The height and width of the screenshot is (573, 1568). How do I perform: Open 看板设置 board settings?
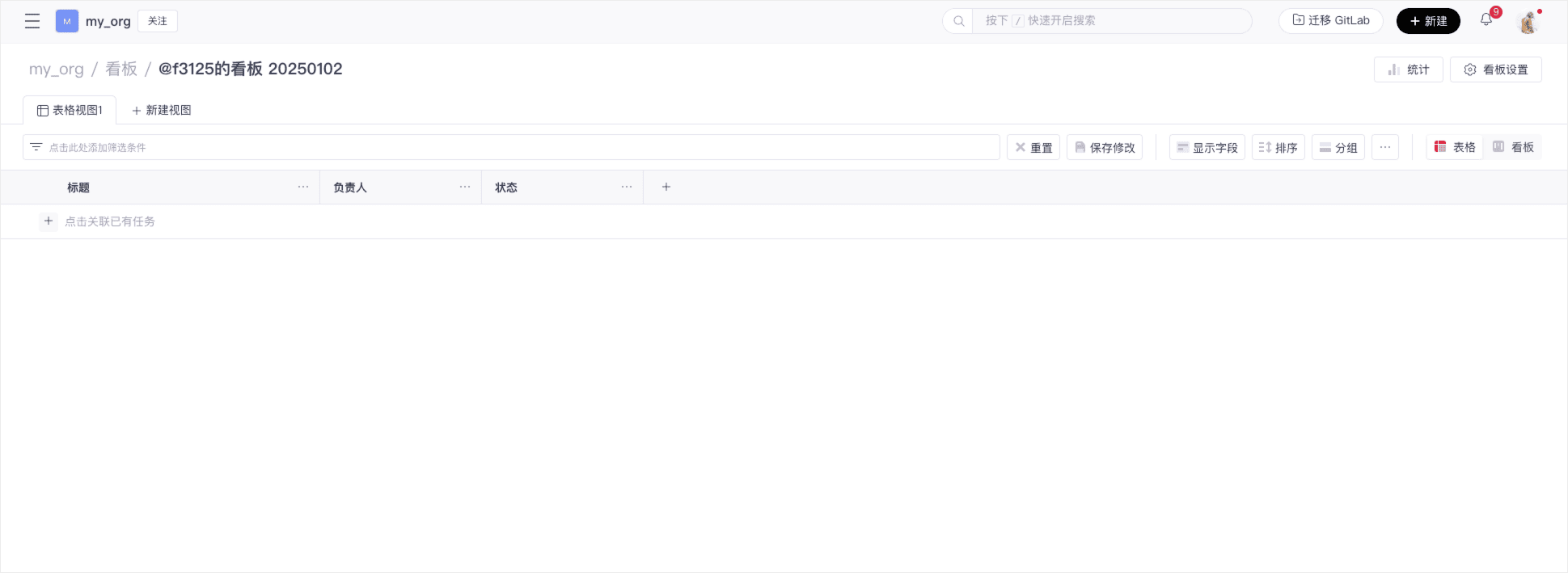click(1496, 70)
